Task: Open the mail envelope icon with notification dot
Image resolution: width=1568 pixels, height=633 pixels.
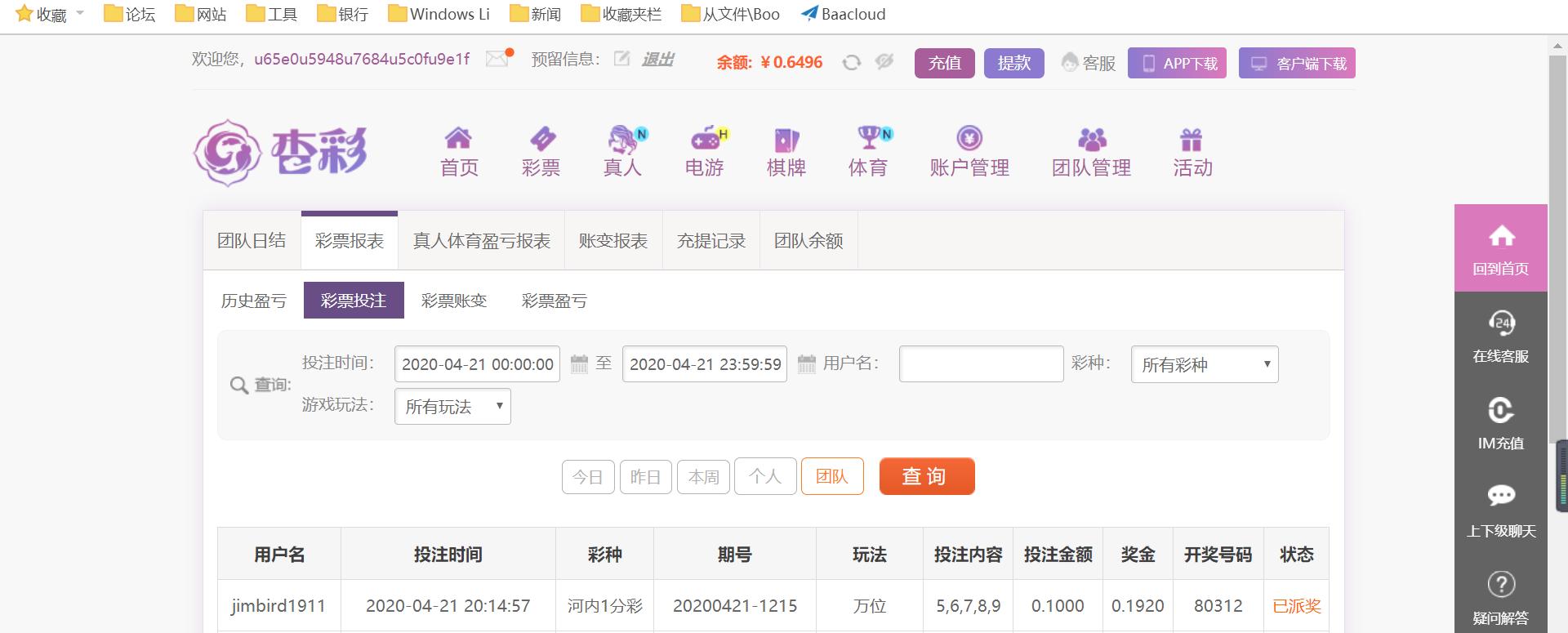Action: coord(499,58)
